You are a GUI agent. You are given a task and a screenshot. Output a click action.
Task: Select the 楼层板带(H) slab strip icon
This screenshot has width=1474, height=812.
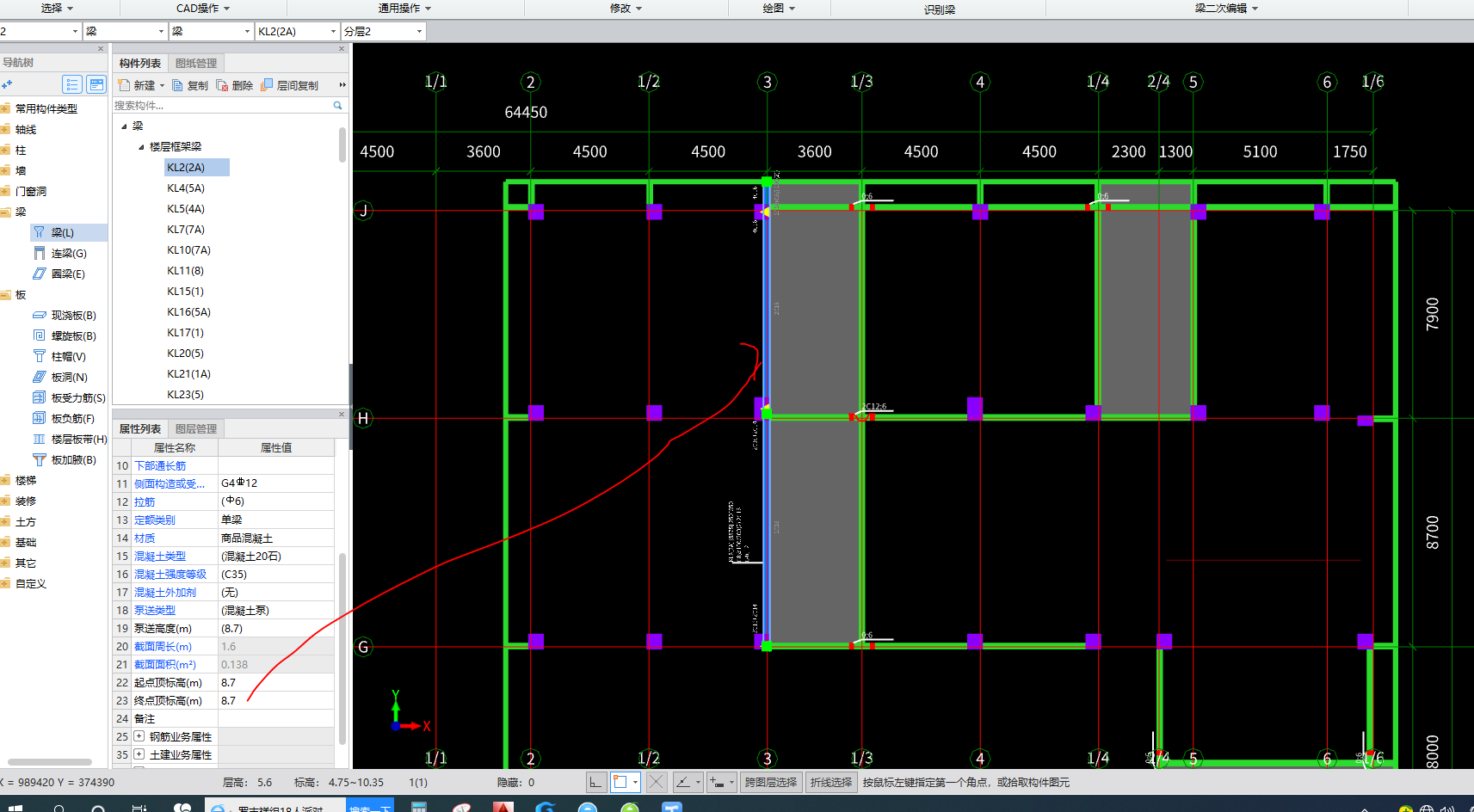coord(40,439)
